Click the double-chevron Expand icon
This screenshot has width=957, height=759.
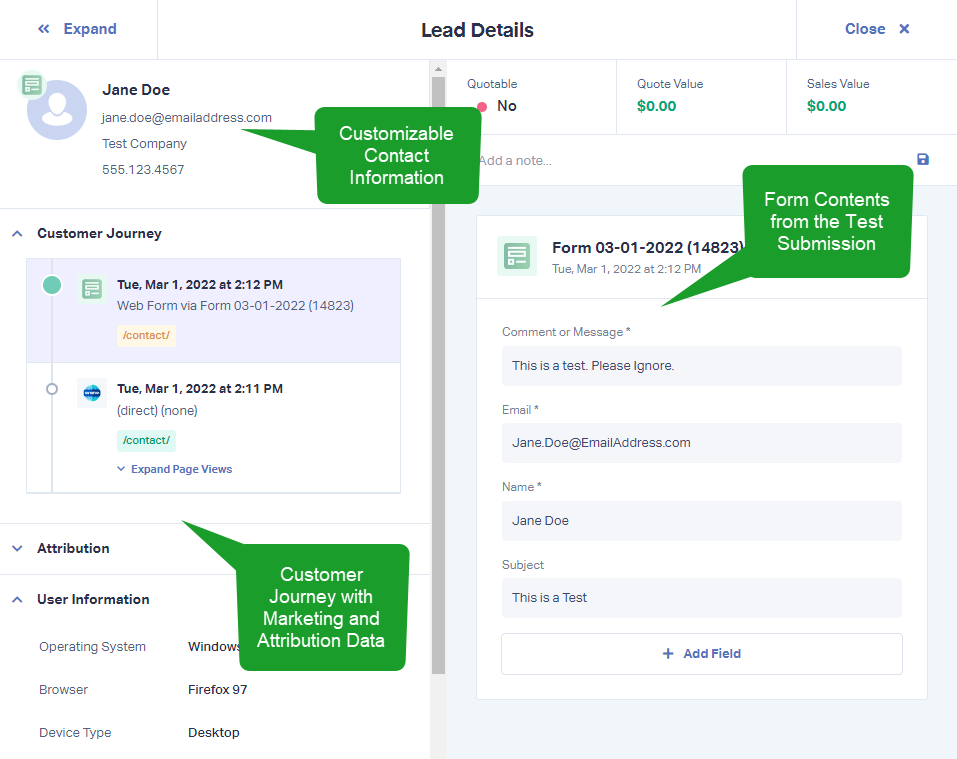click(43, 29)
